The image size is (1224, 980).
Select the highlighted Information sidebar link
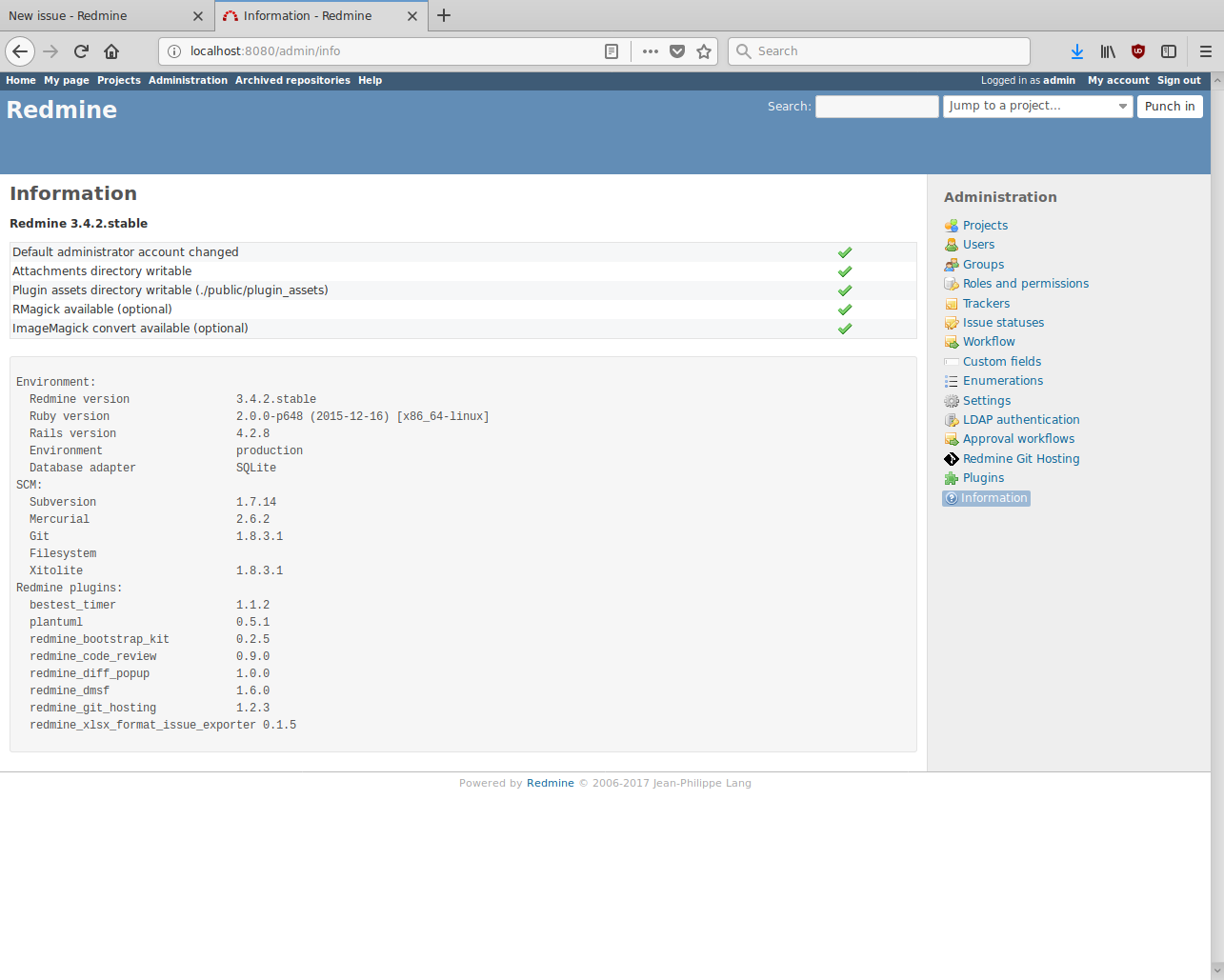point(986,498)
